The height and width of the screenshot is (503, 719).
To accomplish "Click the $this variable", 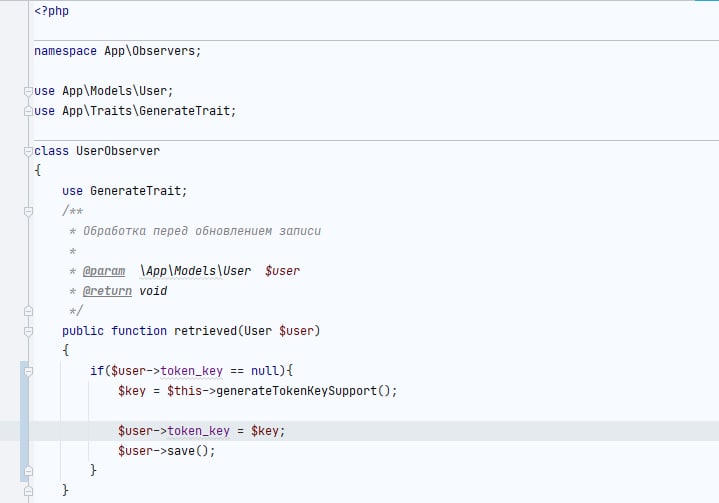I will tap(184, 391).
